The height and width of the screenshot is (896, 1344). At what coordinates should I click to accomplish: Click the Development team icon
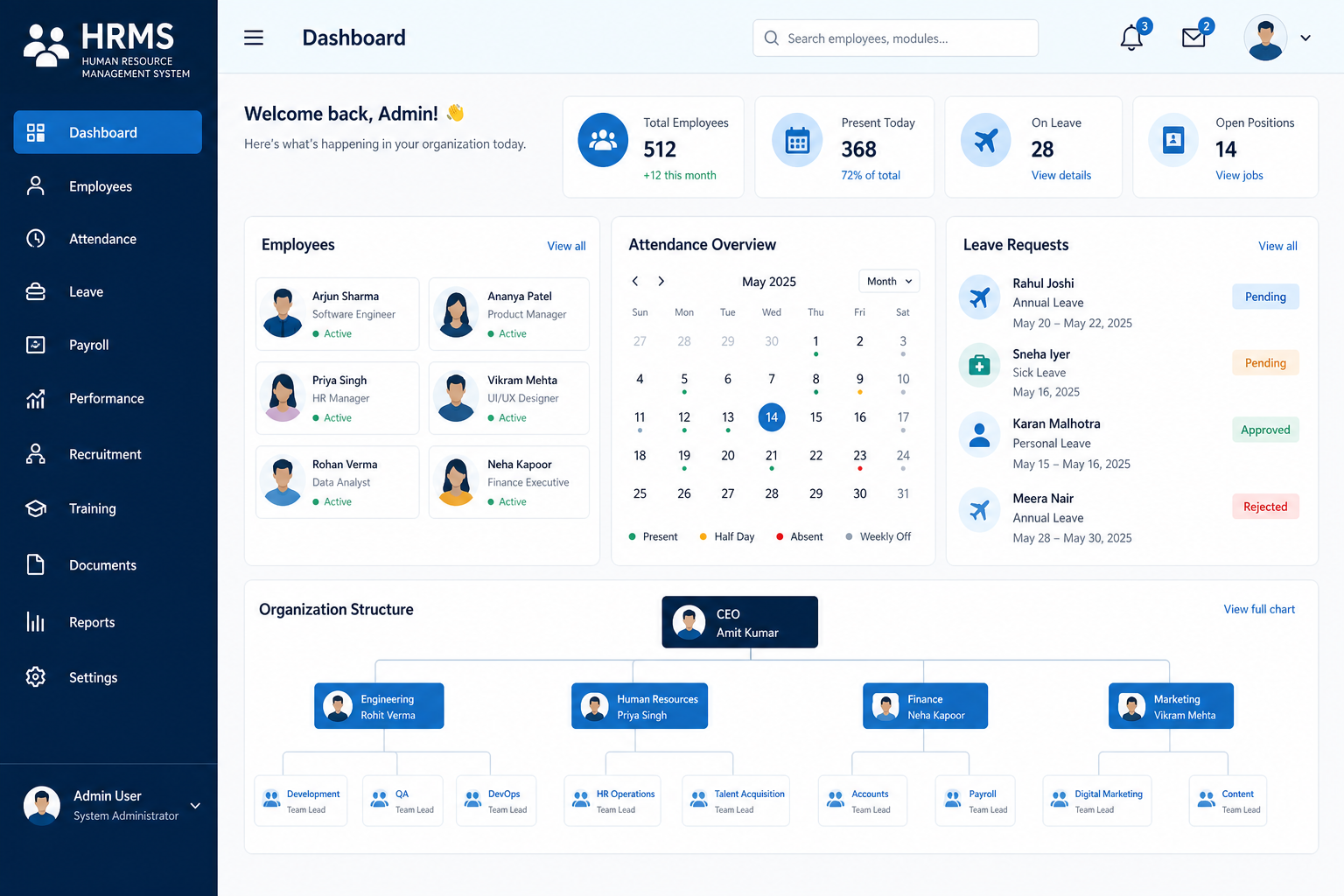point(271,799)
